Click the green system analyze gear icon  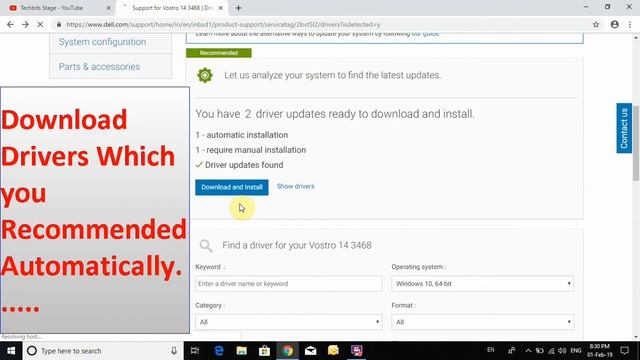click(x=205, y=75)
